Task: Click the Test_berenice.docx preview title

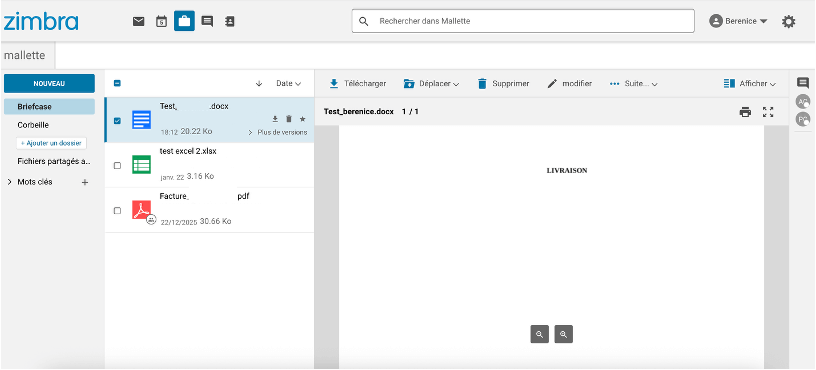Action: tap(359, 112)
